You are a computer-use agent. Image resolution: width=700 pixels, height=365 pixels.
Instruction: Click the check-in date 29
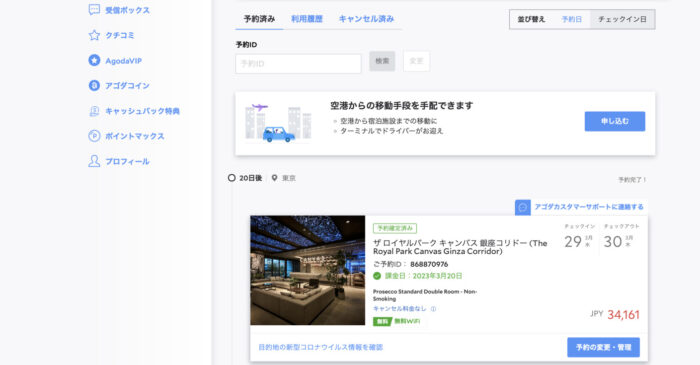click(573, 242)
